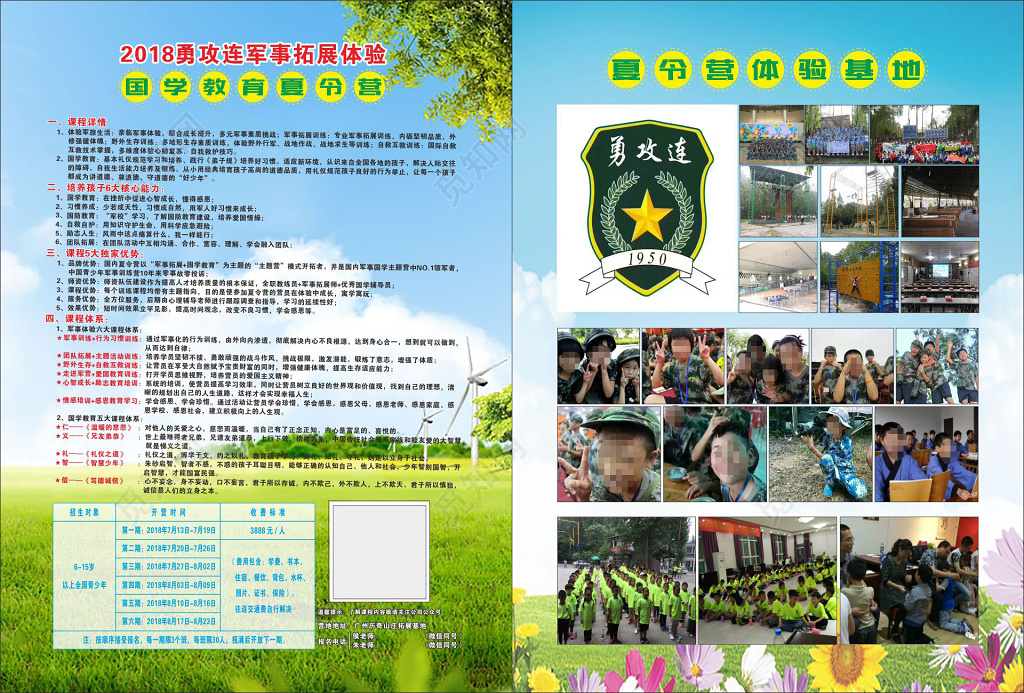This screenshot has width=1024, height=693.
Task: Click the line "2、习惯养成" under core abilities
Action: (x=155, y=208)
